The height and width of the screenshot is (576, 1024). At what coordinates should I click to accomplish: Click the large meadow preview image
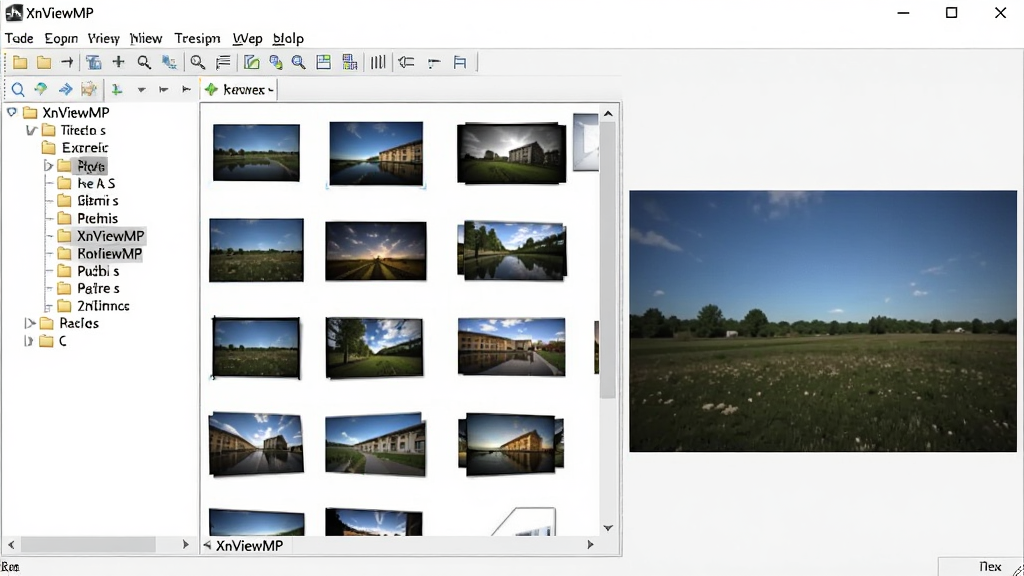[823, 321]
